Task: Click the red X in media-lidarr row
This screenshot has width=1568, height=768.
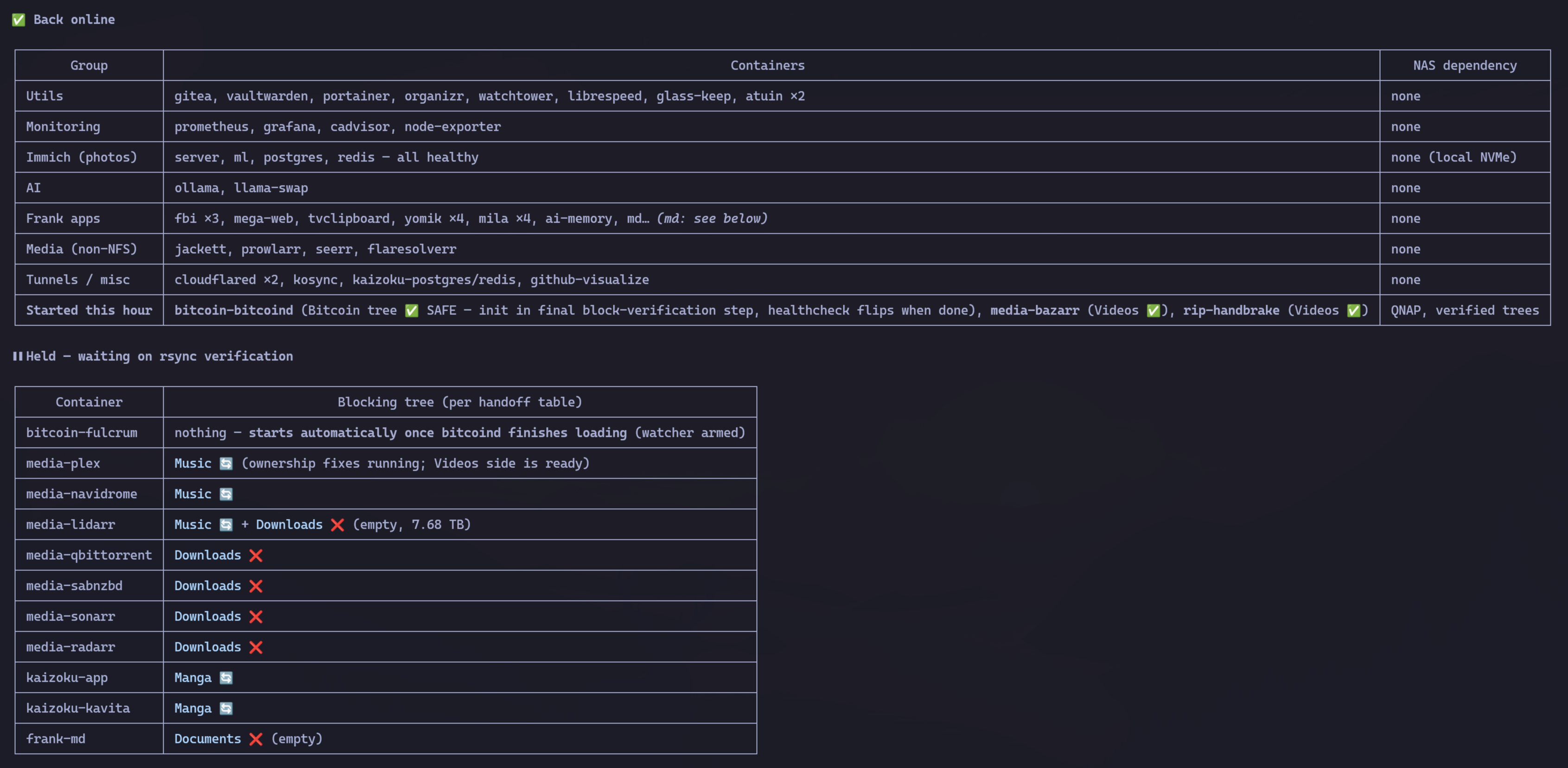Action: pyautogui.click(x=337, y=525)
